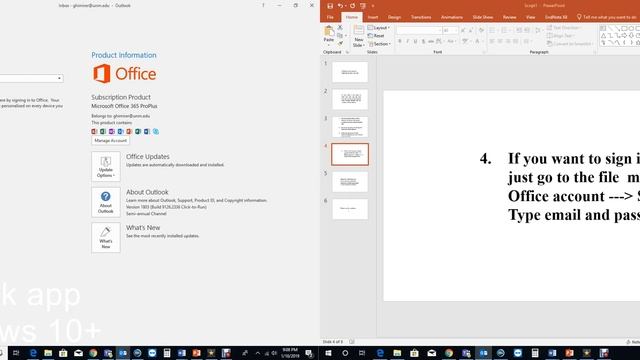Toggle Justify alignment in Paragraph group
The height and width of the screenshot is (360, 640).
[x=516, y=41]
